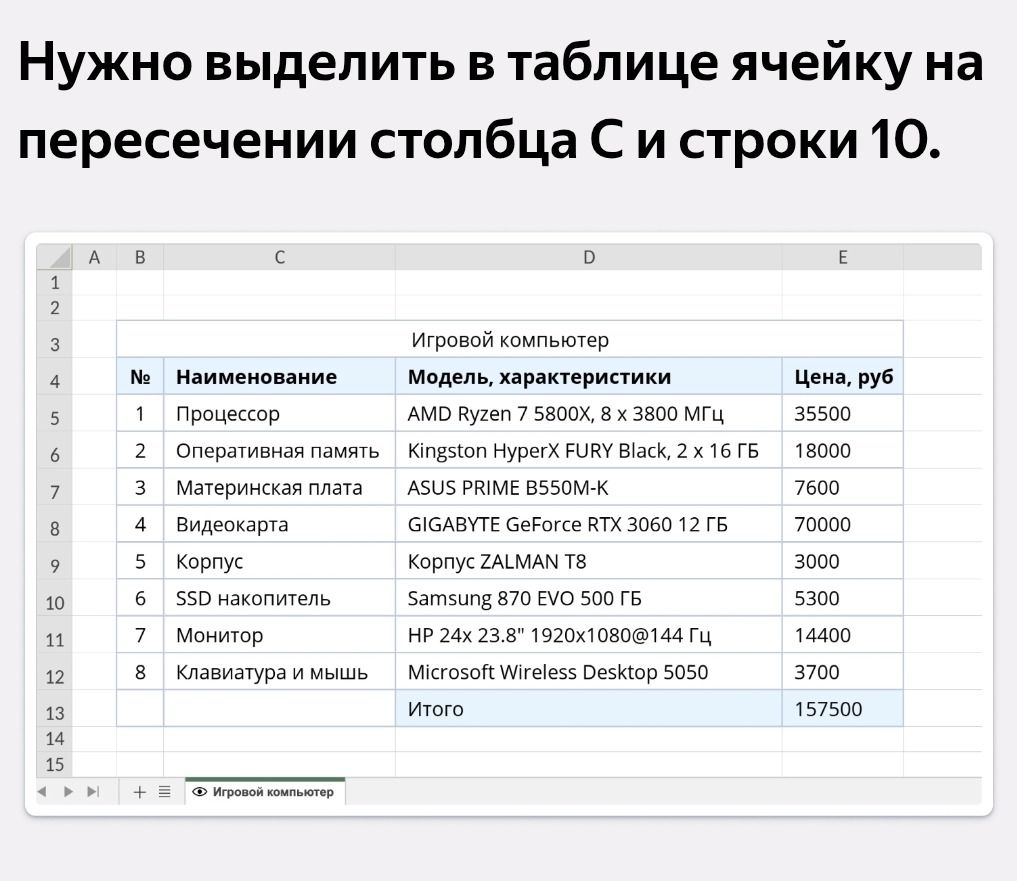Switch to the Игровой компьютер sheet tab
Screen dimensions: 1017x881
click(265, 791)
